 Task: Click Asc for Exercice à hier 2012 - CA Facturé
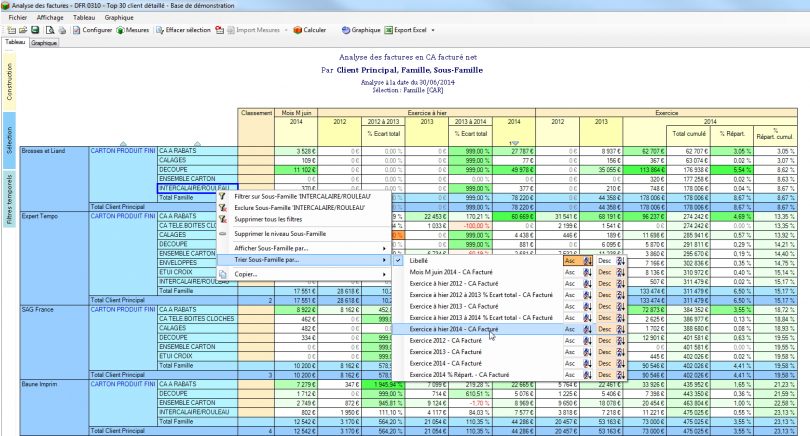click(578, 284)
